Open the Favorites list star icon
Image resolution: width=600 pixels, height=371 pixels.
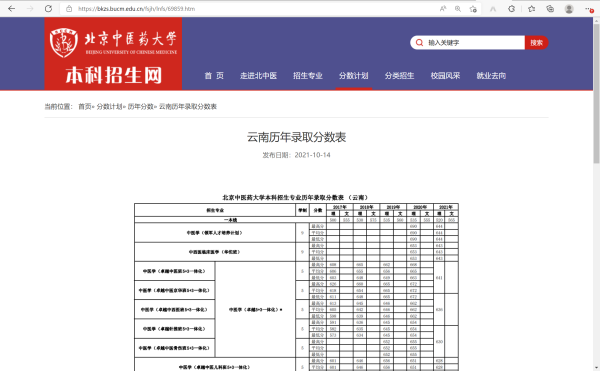coord(532,9)
